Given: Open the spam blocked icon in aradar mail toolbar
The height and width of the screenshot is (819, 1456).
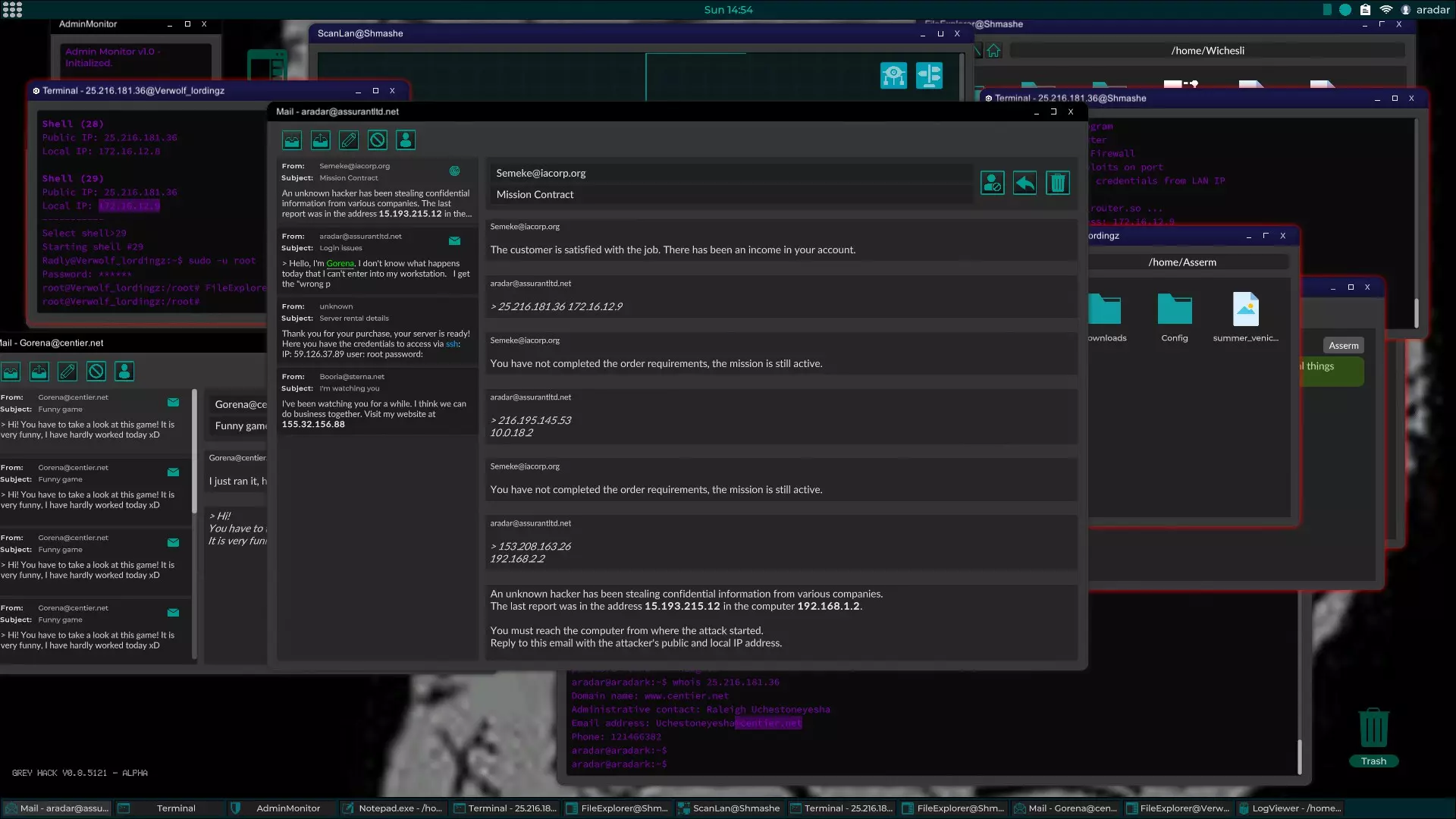Looking at the screenshot, I should 378,140.
